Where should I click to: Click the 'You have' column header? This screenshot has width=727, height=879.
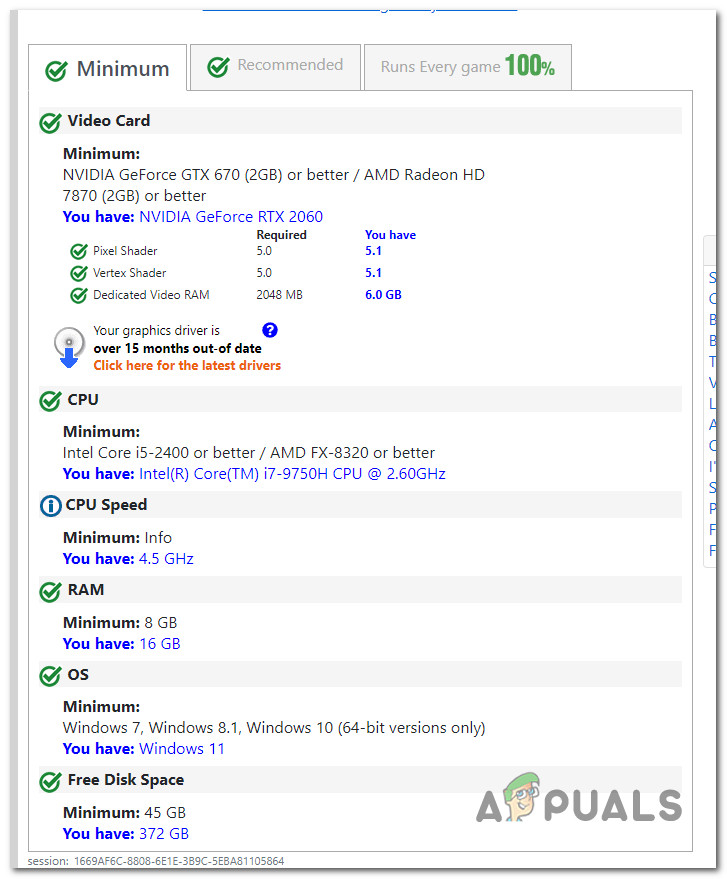pos(390,235)
